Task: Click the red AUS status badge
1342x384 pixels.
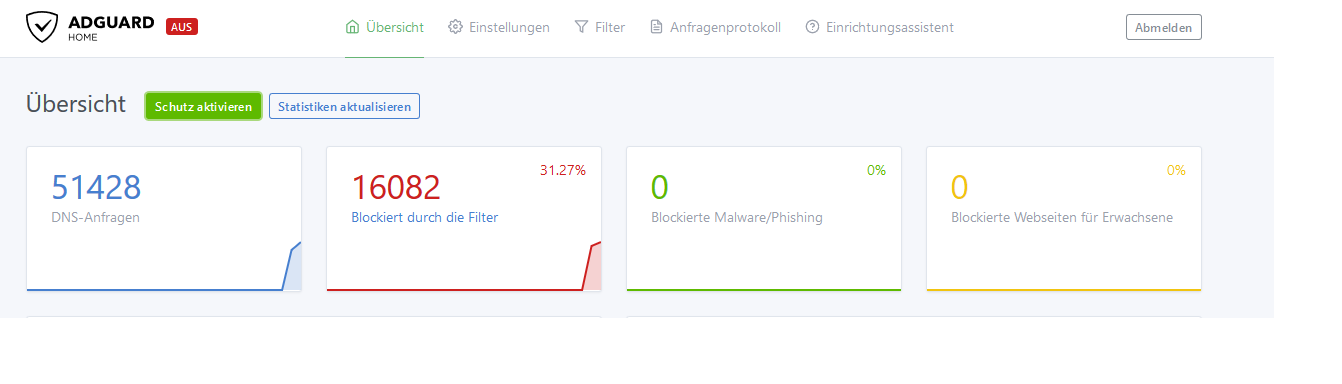Action: pos(182,27)
